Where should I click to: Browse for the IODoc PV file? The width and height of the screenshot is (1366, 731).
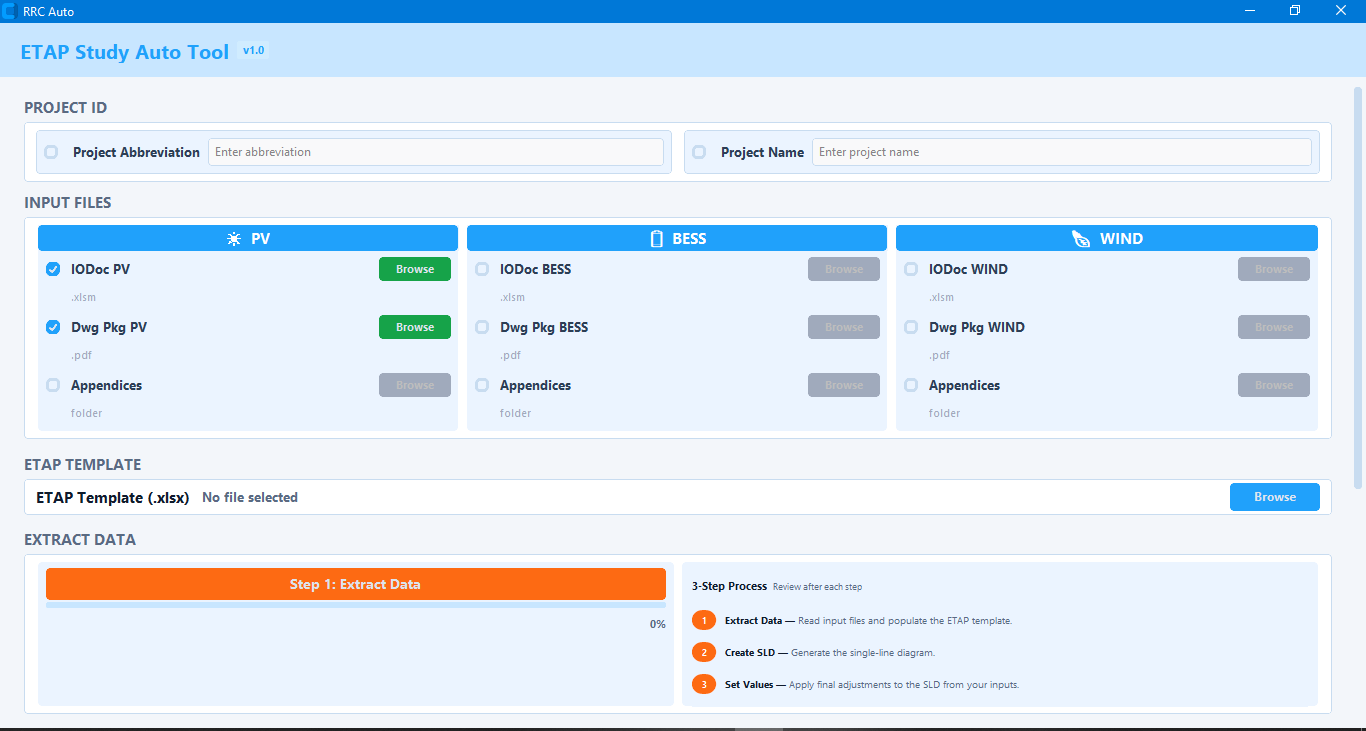pyautogui.click(x=415, y=269)
